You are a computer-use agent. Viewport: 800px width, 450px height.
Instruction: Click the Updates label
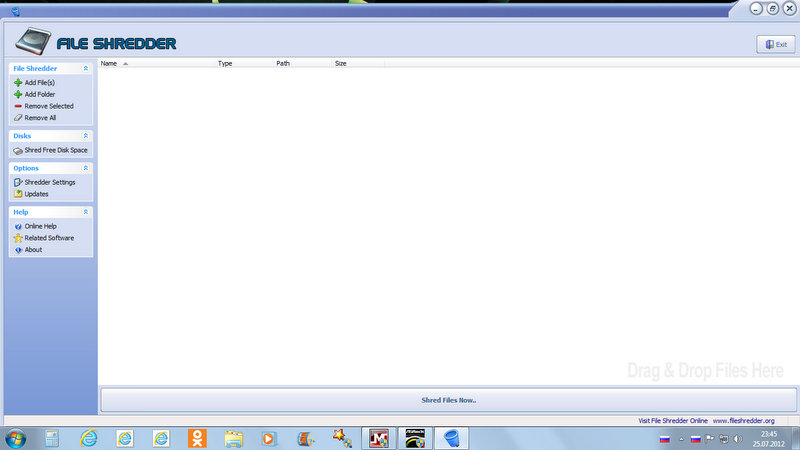(x=36, y=194)
